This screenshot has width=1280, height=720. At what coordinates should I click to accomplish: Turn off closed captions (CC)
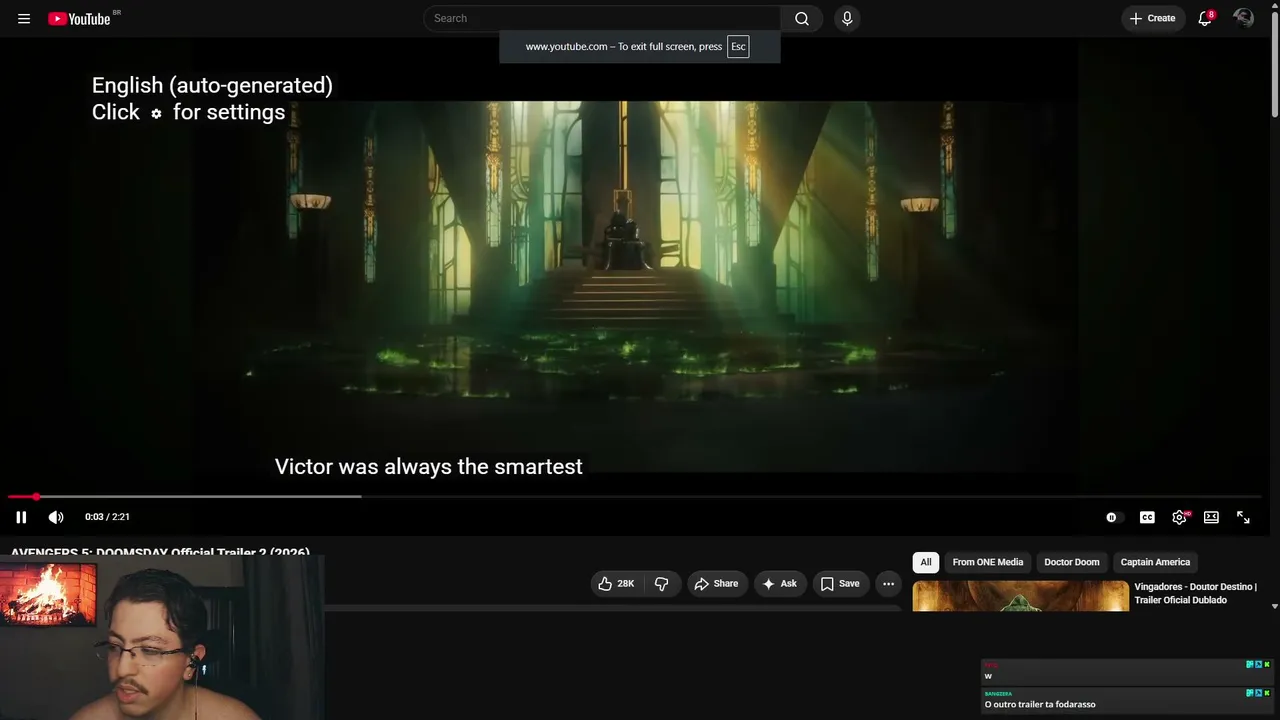coord(1147,517)
